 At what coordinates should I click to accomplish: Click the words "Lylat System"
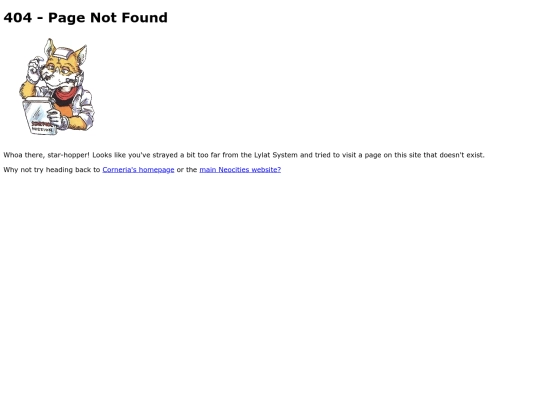coord(276,155)
